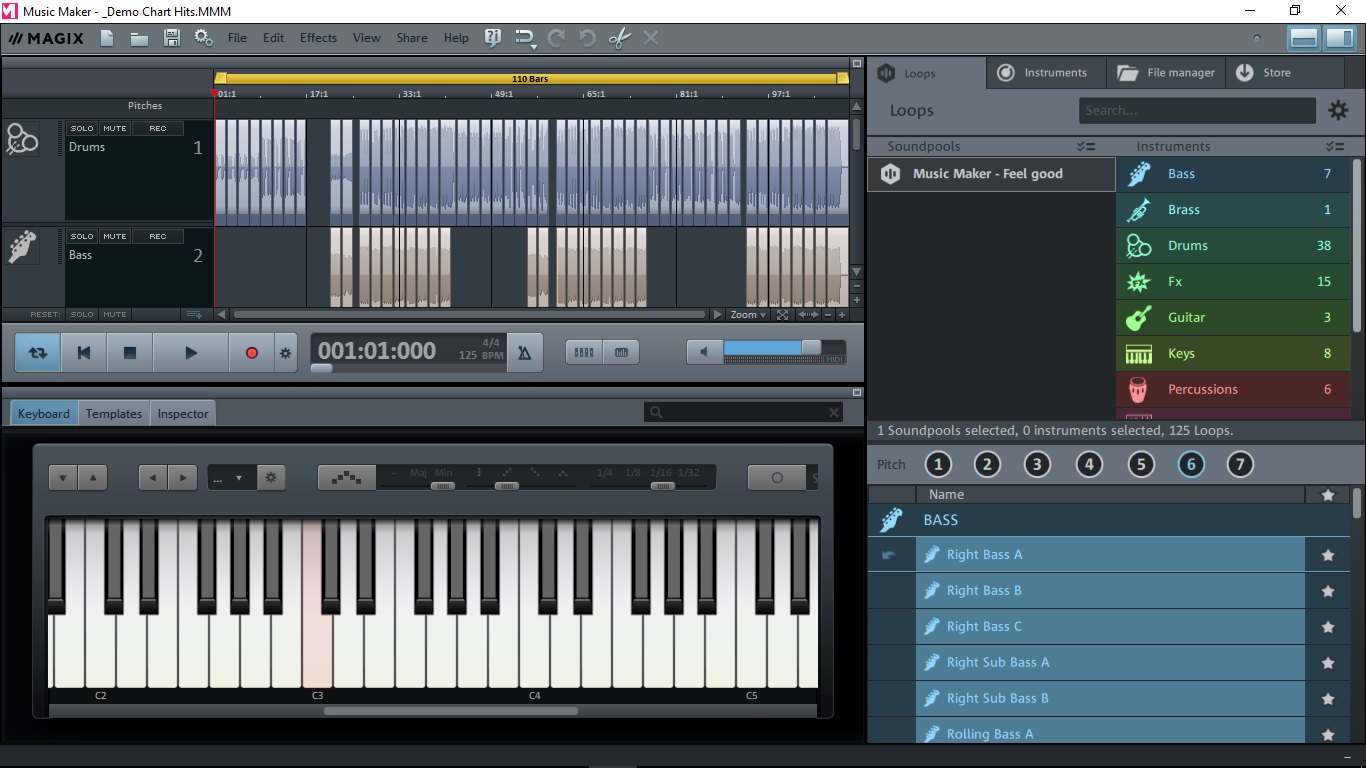
Task: Open the Effects menu
Action: pyautogui.click(x=318, y=38)
